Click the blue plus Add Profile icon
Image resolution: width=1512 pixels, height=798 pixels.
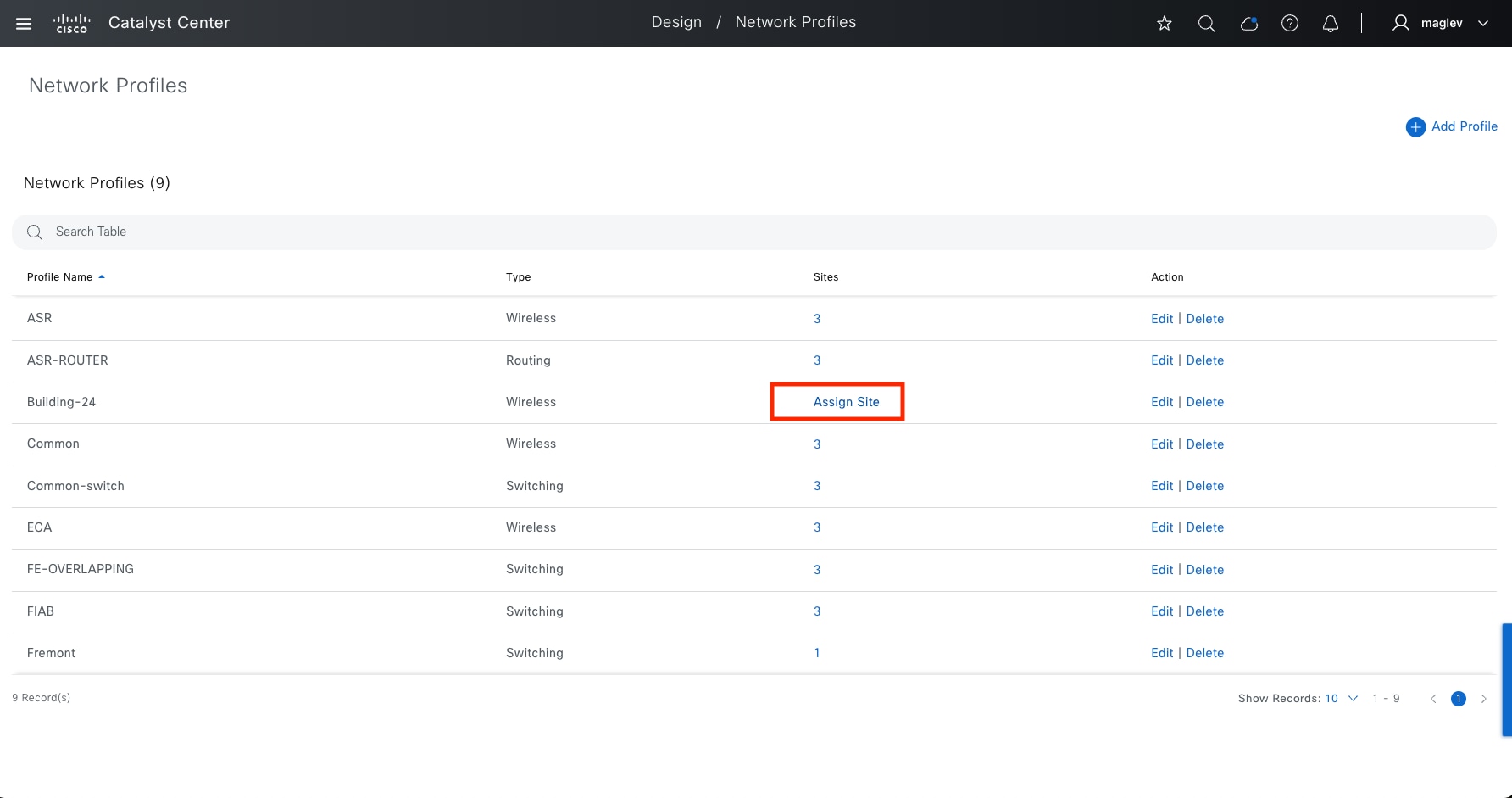[1415, 127]
